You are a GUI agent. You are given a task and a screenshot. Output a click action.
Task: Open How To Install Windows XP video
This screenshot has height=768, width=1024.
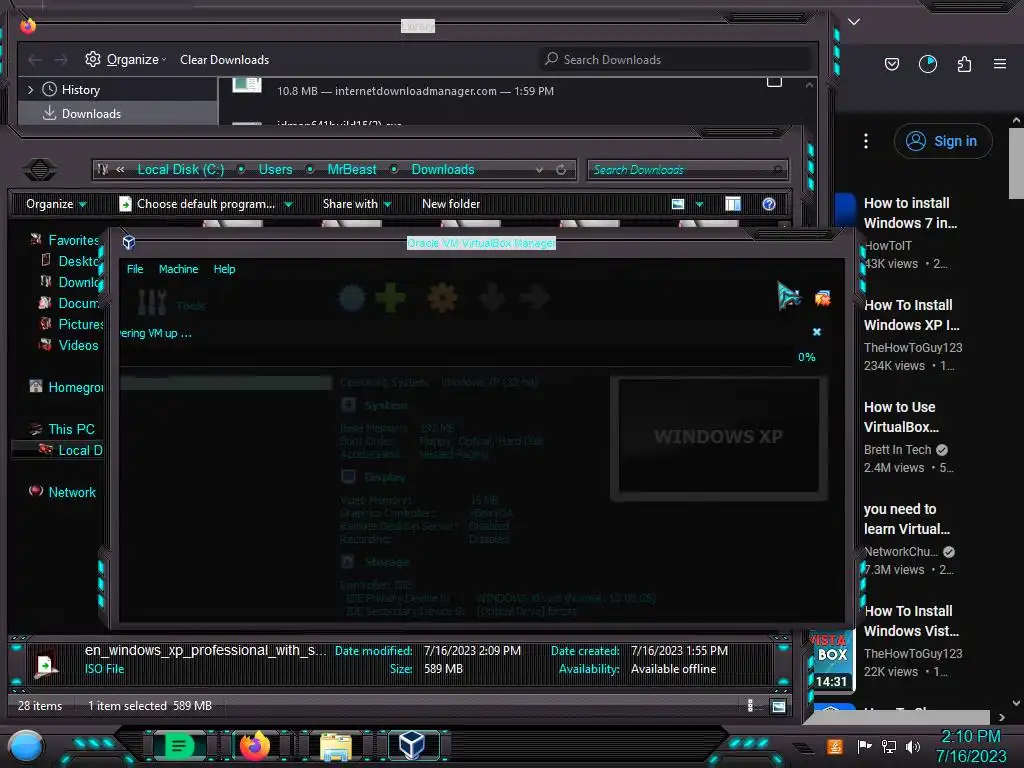pos(911,315)
